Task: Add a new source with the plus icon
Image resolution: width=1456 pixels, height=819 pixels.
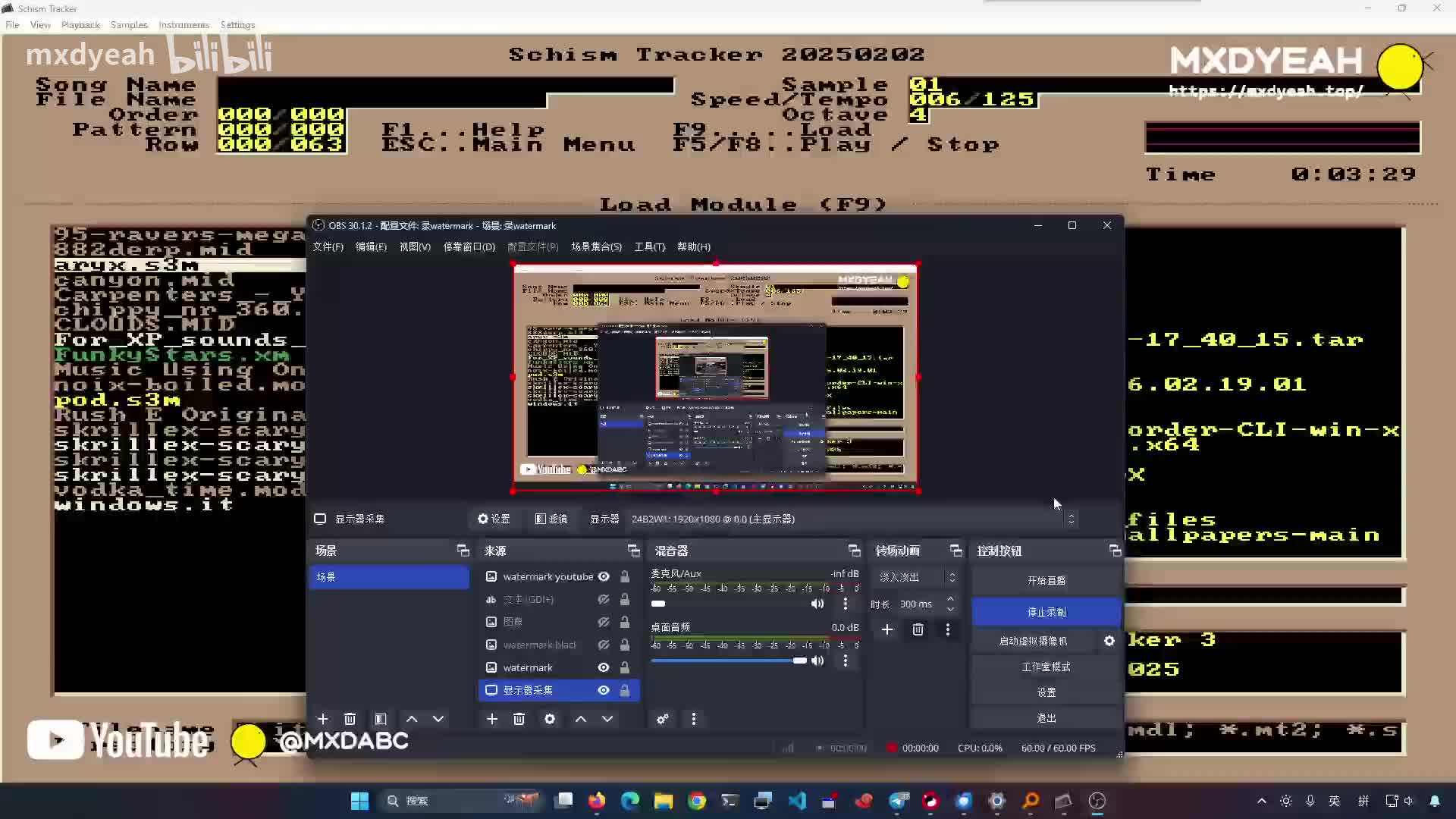Action: point(492,719)
